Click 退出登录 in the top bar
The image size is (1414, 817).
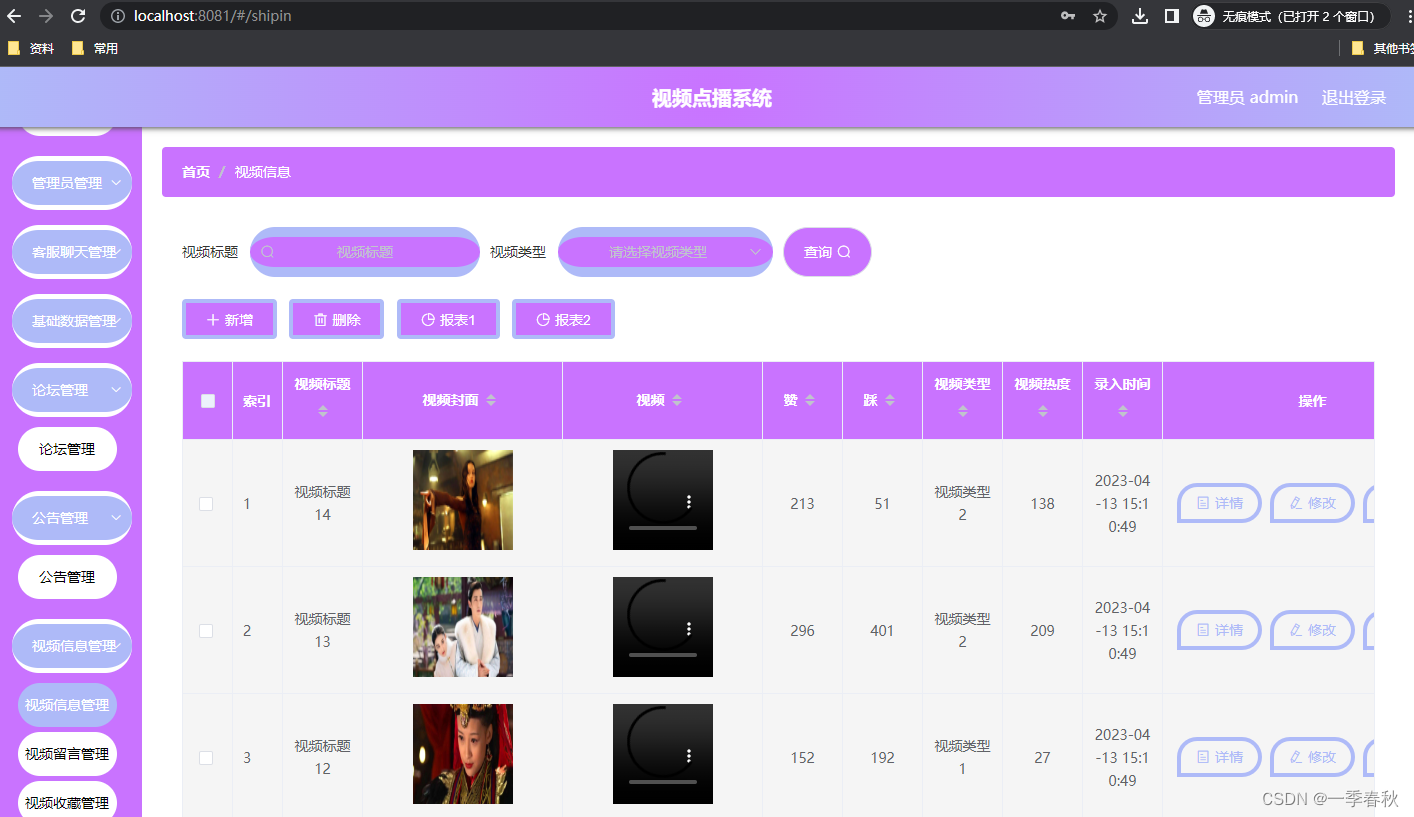tap(1355, 97)
